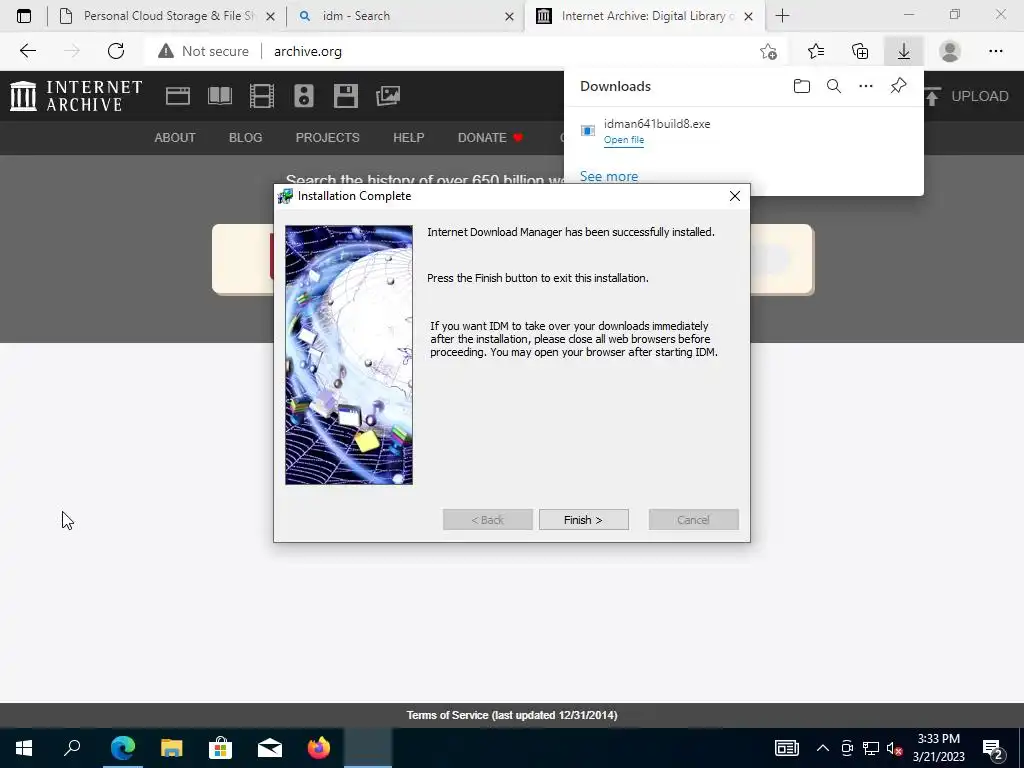This screenshot has height=768, width=1024.
Task: Open Microsoft Edge from taskbar
Action: click(122, 748)
